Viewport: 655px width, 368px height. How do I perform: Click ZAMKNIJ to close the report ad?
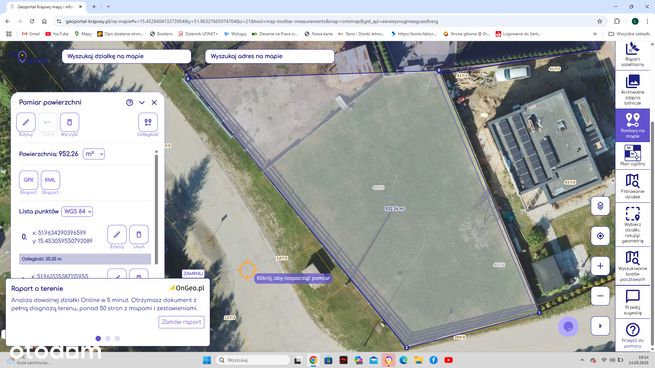[193, 273]
